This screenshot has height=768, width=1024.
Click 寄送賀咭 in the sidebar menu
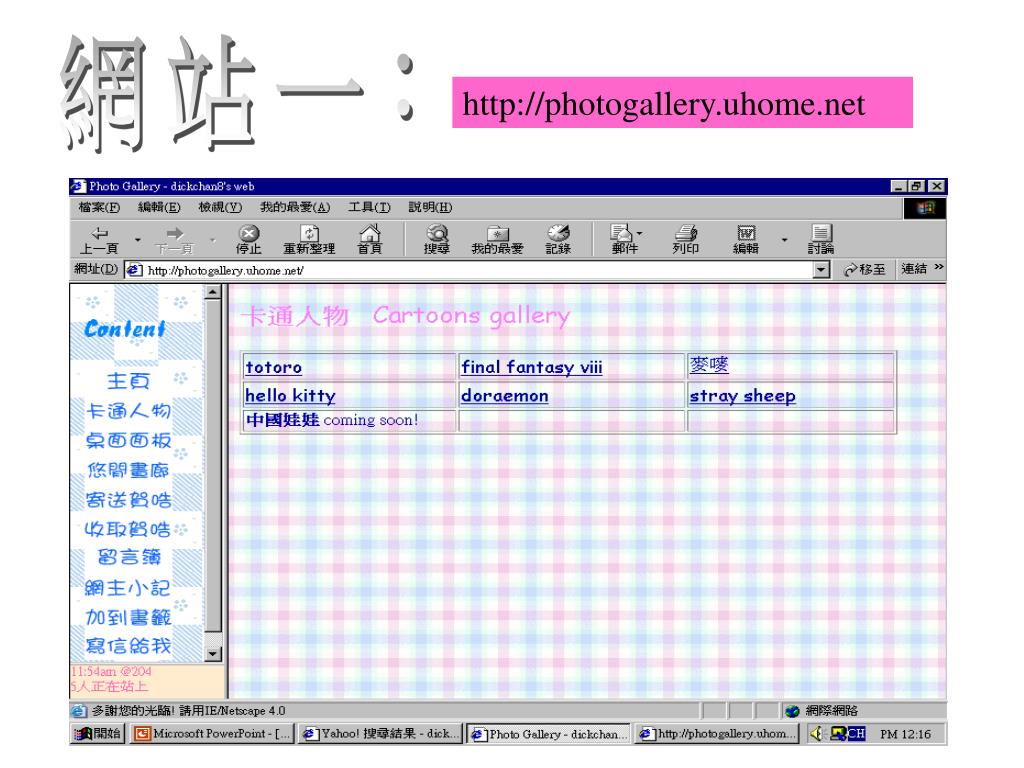tap(129, 500)
